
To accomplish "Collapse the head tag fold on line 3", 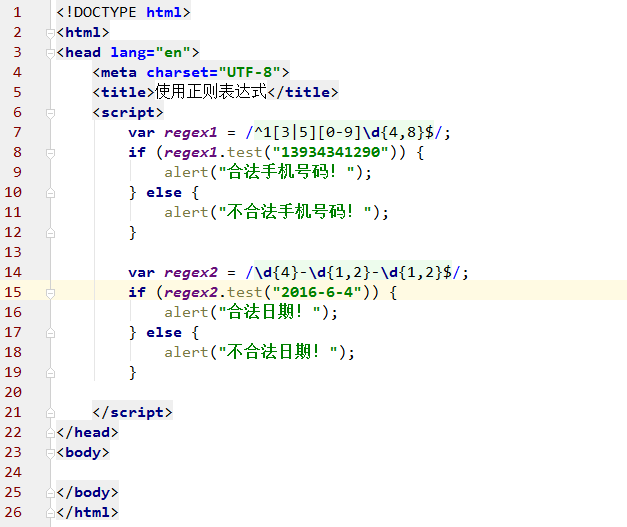I will coord(50,53).
